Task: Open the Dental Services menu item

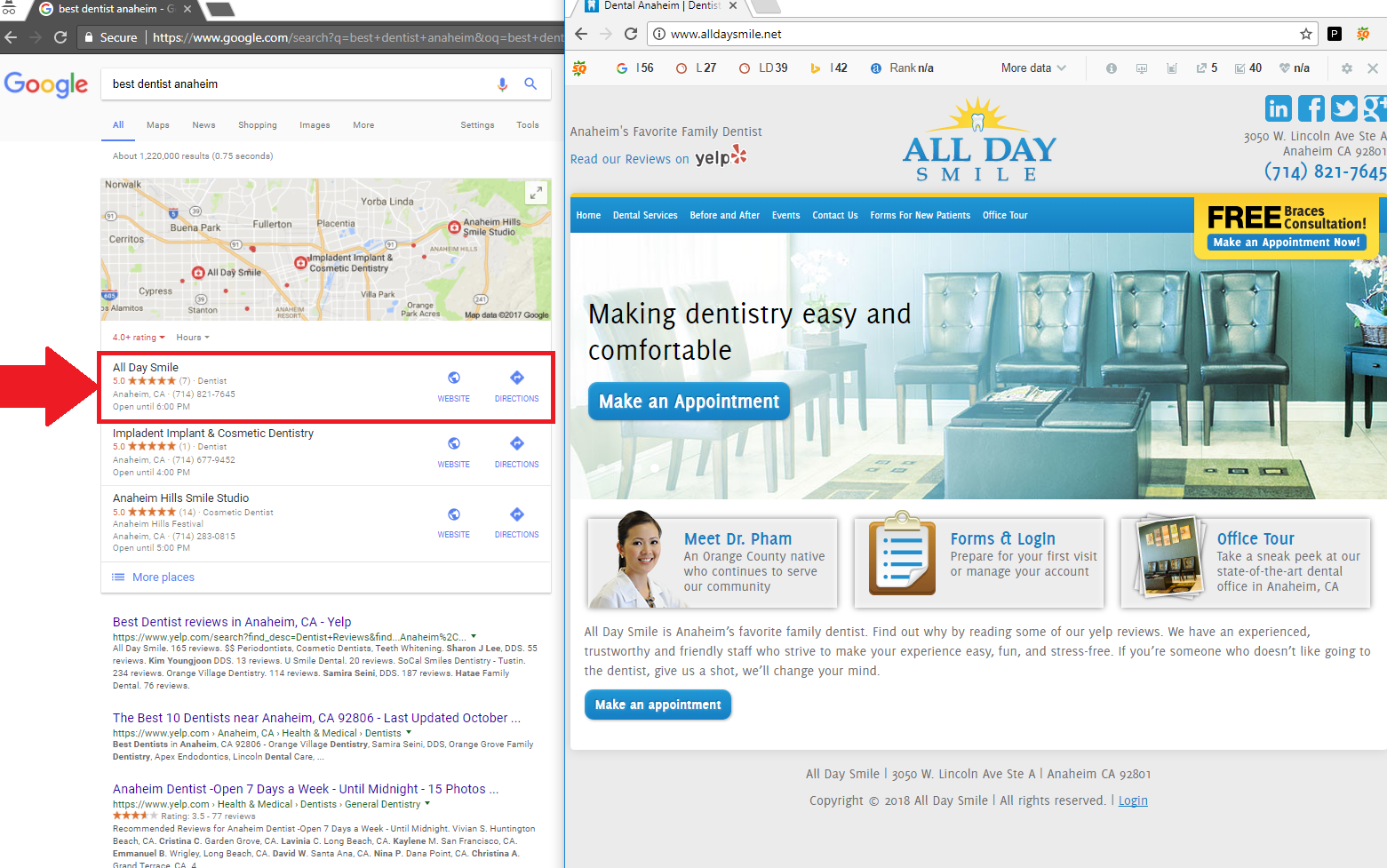Action: (x=645, y=215)
